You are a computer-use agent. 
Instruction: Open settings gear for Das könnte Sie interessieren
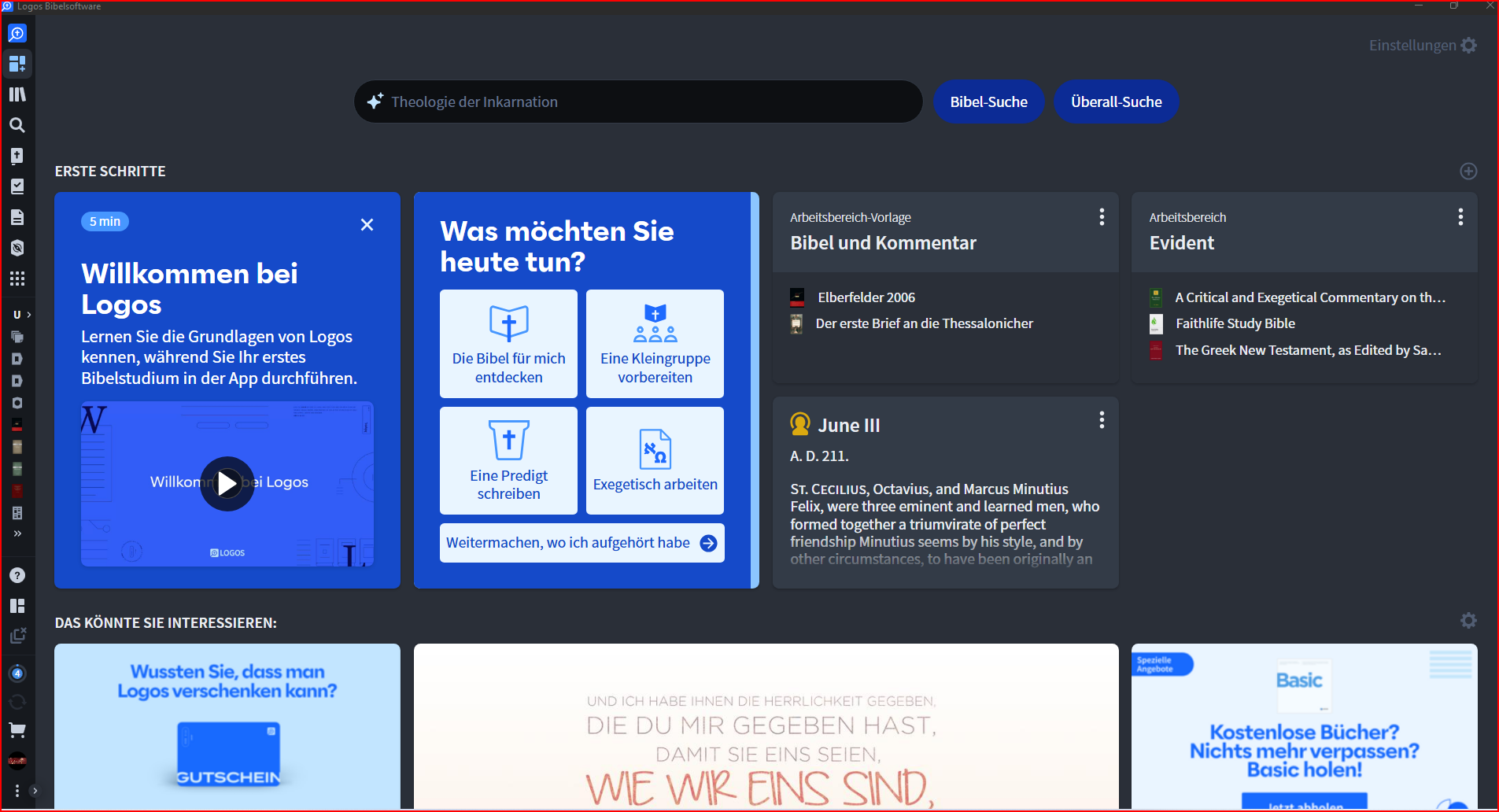click(1468, 621)
